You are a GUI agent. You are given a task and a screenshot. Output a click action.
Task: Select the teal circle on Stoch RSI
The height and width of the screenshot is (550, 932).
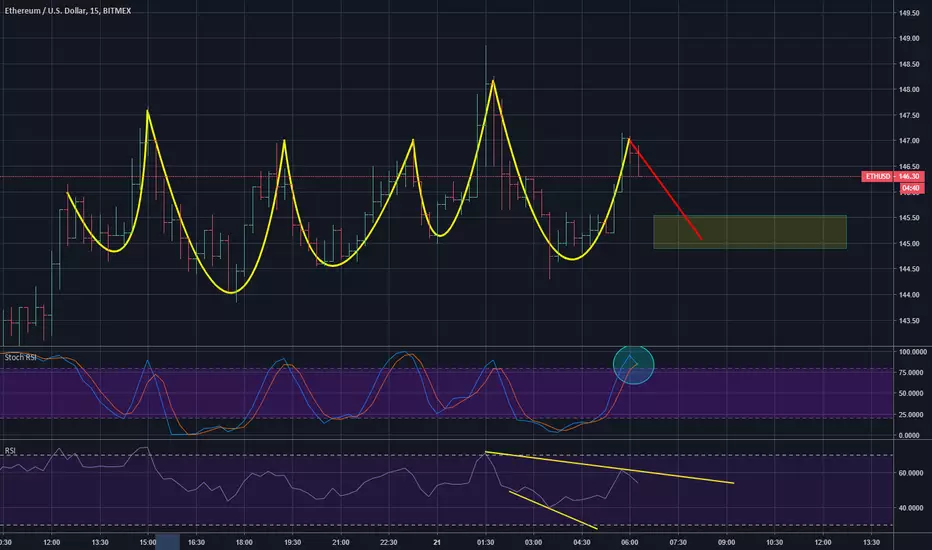coord(634,365)
